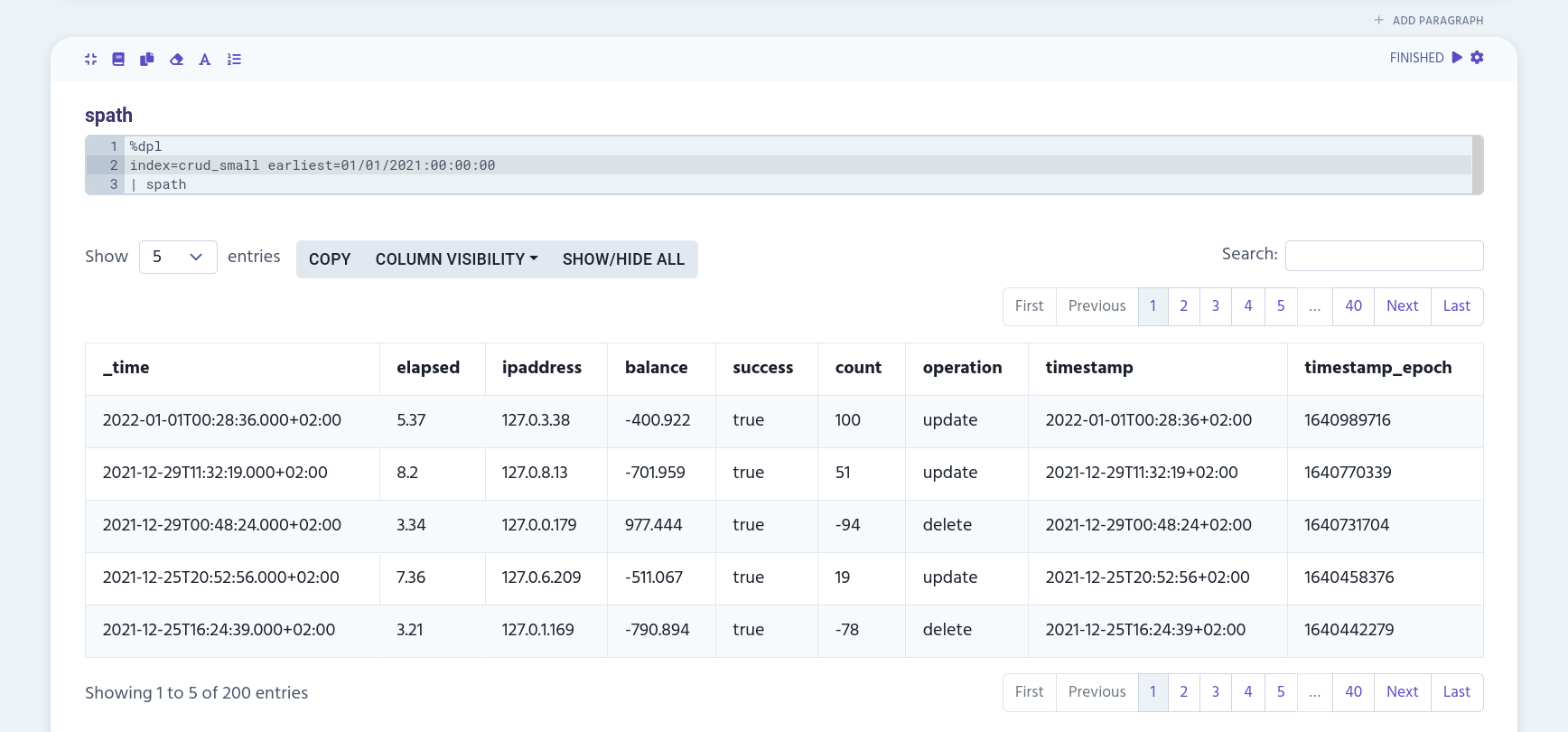Click Next in bottom pagination
Viewport: 1568px width, 732px height.
pos(1403,692)
